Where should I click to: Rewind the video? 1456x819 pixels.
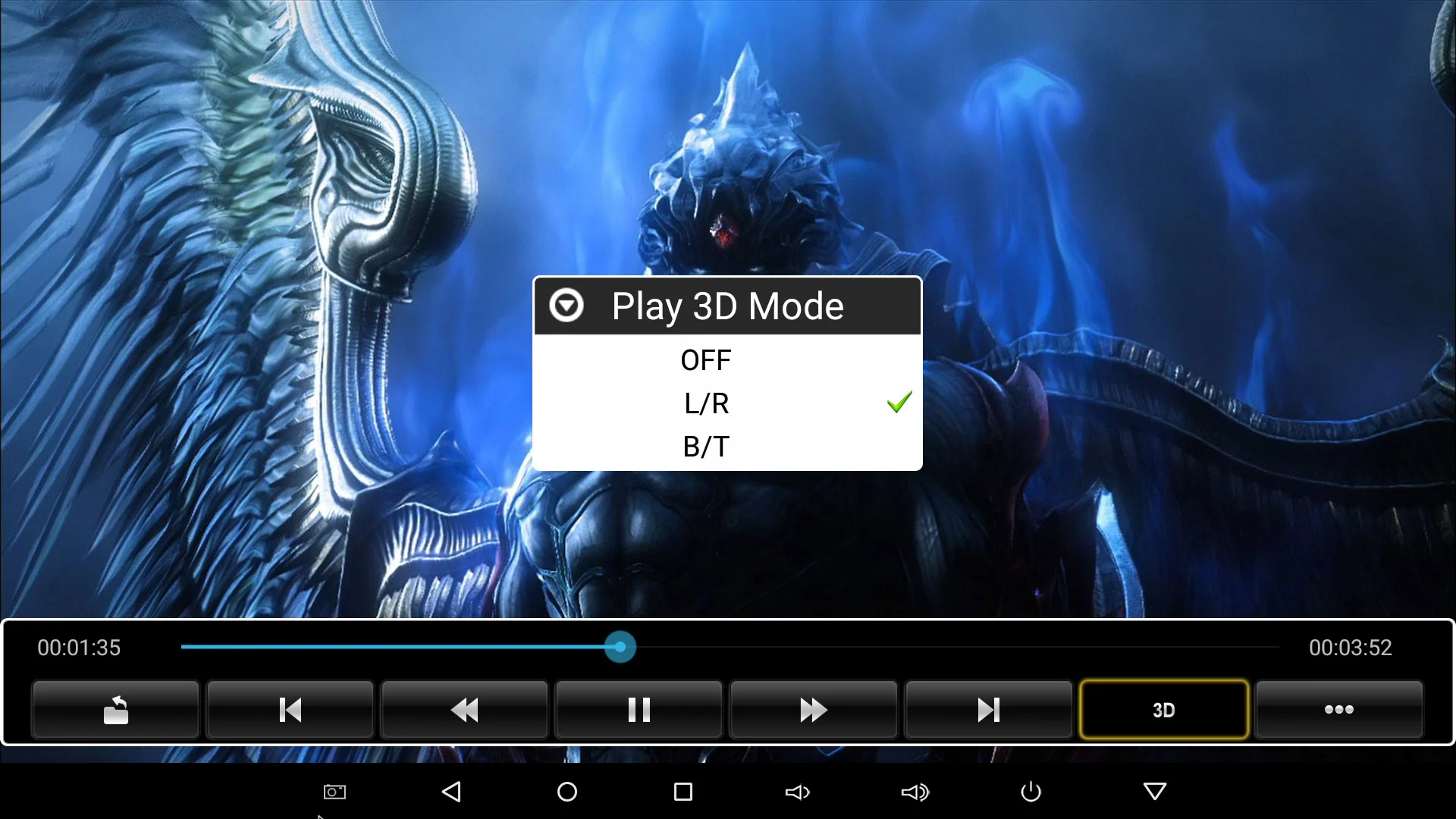(x=464, y=710)
